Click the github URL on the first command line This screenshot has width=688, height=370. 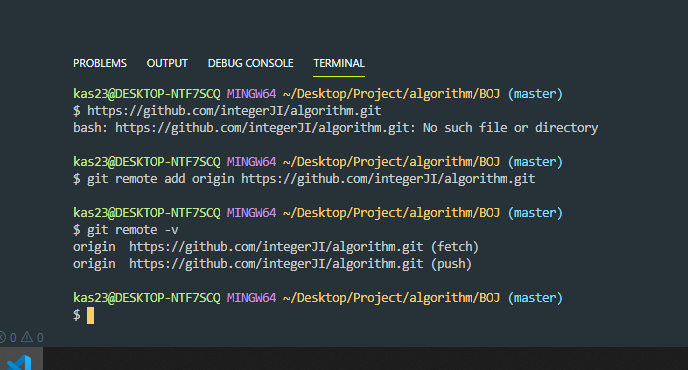(x=234, y=111)
